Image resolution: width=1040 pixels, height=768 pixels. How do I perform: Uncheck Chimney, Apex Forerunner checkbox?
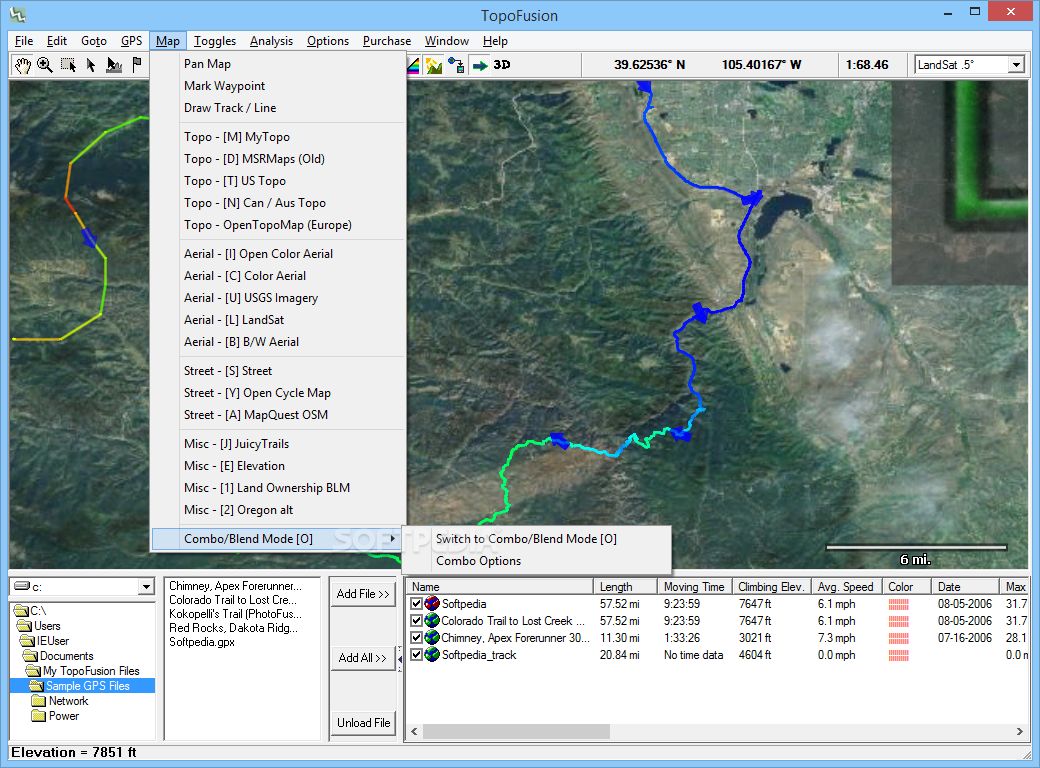[x=417, y=637]
